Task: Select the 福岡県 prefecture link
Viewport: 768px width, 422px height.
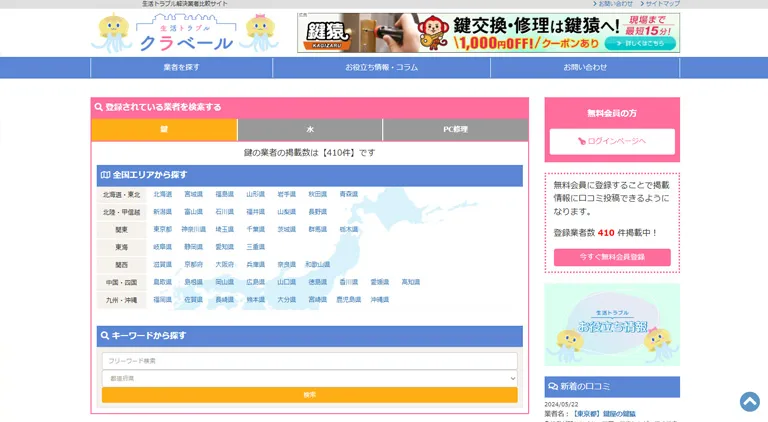Action: tap(163, 300)
